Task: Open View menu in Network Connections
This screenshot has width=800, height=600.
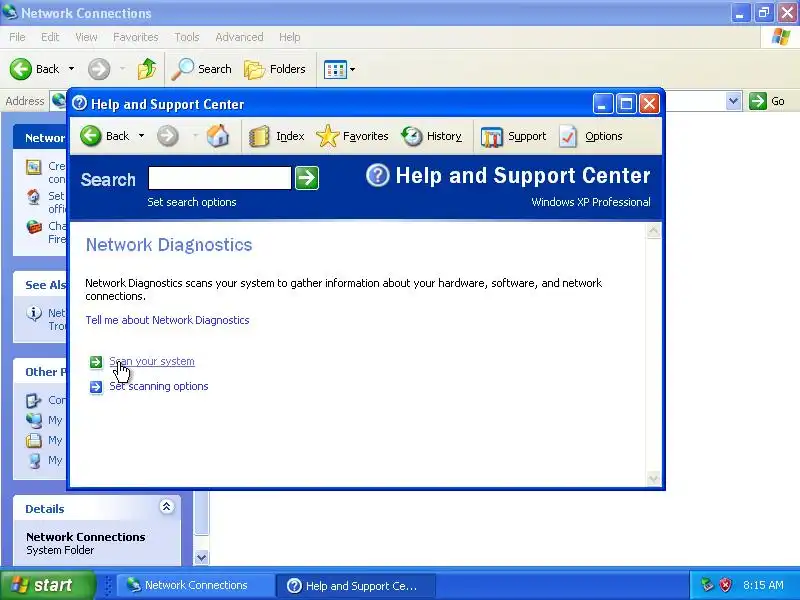Action: coord(86,37)
